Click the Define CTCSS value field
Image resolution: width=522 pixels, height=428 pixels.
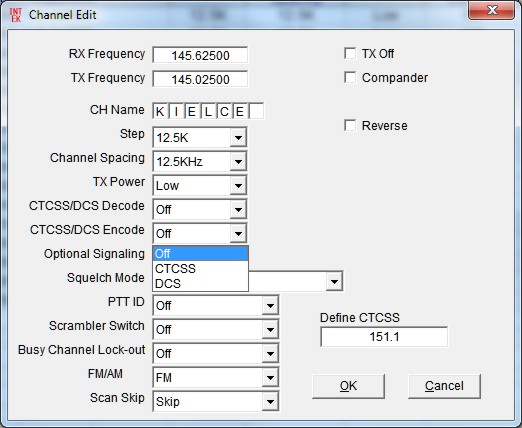(384, 337)
